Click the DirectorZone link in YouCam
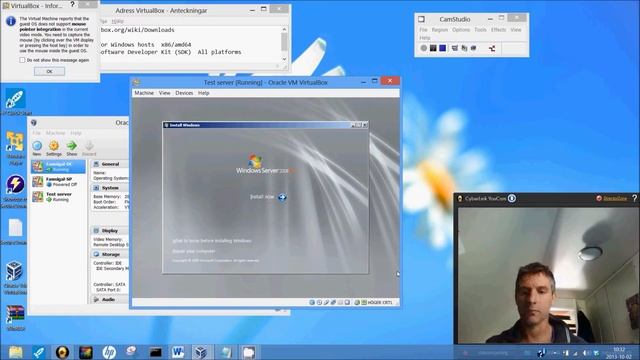Viewport: 640px width, 360px height. point(615,198)
